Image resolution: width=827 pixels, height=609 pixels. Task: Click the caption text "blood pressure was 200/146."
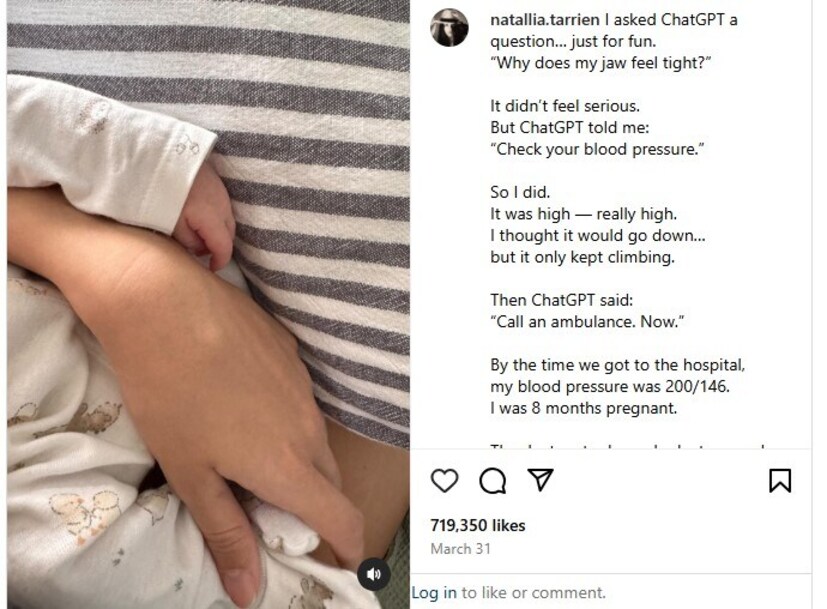[623, 386]
